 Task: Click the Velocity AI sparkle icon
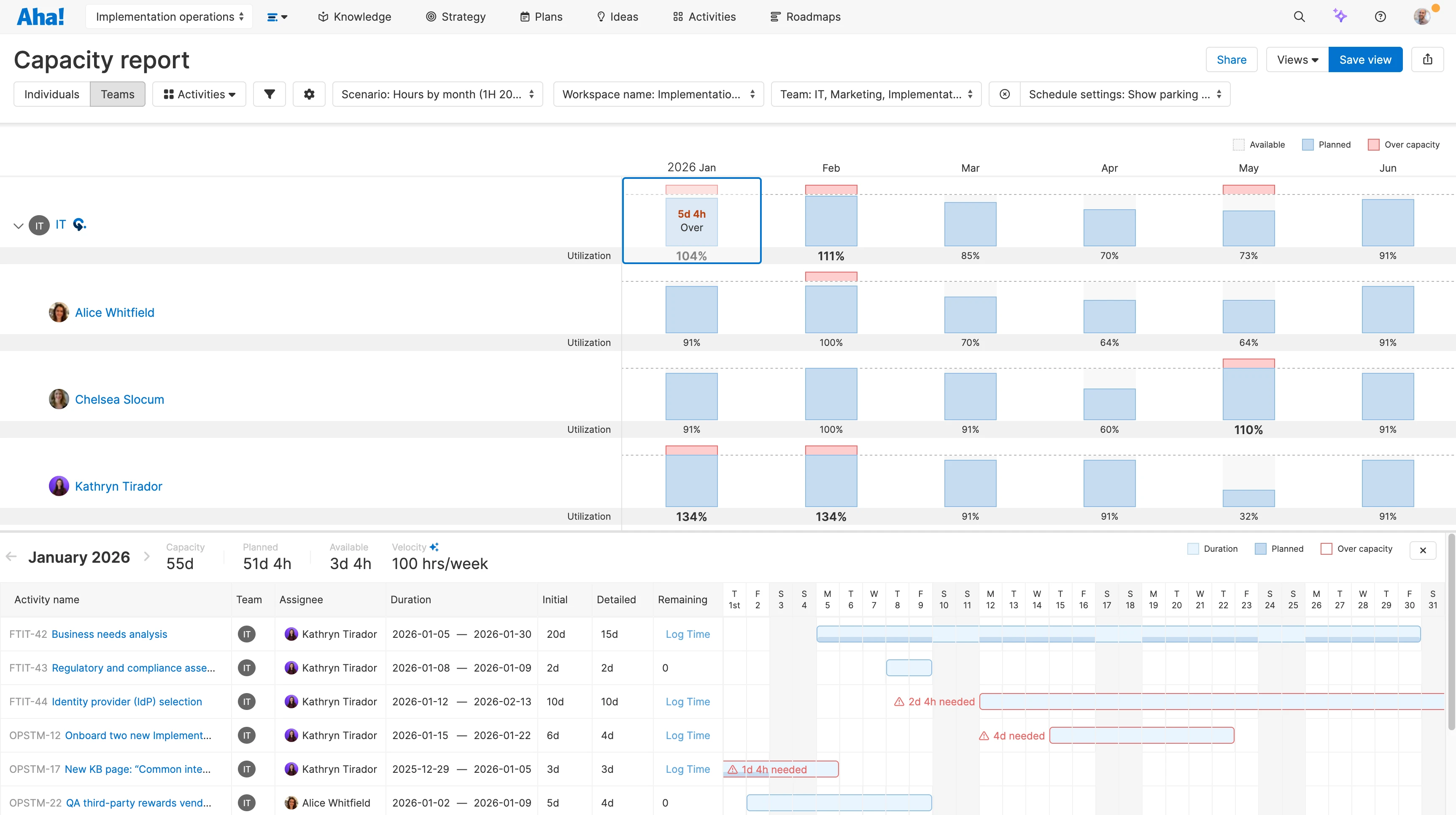434,547
